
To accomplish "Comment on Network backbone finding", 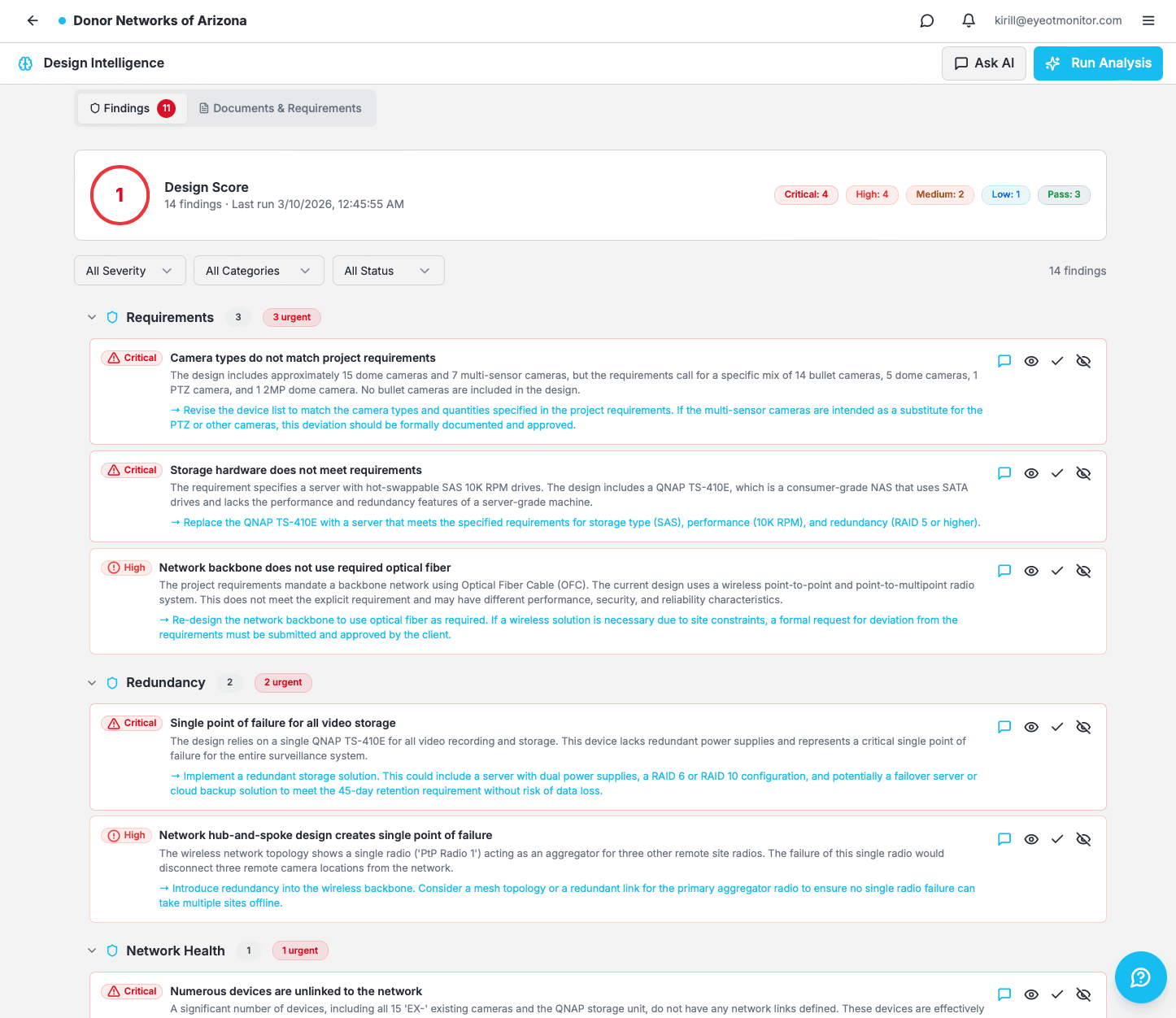I will [1004, 571].
